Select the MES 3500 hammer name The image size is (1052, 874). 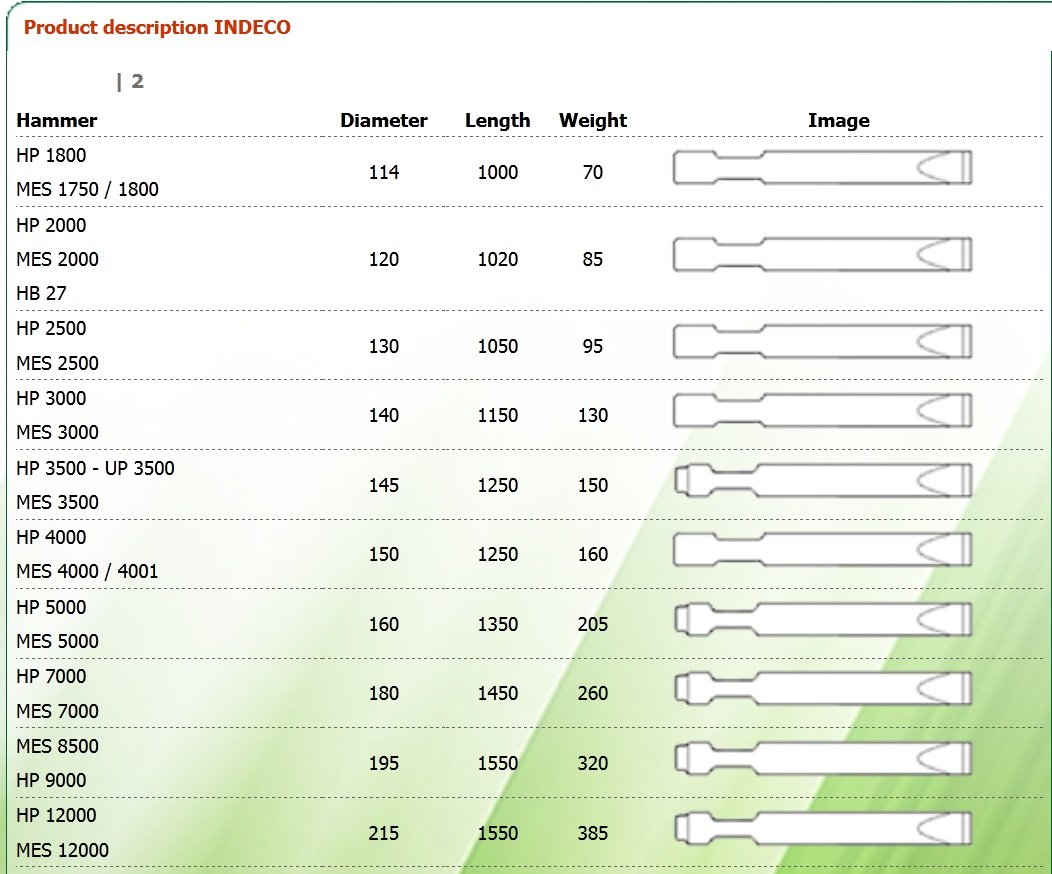57,502
